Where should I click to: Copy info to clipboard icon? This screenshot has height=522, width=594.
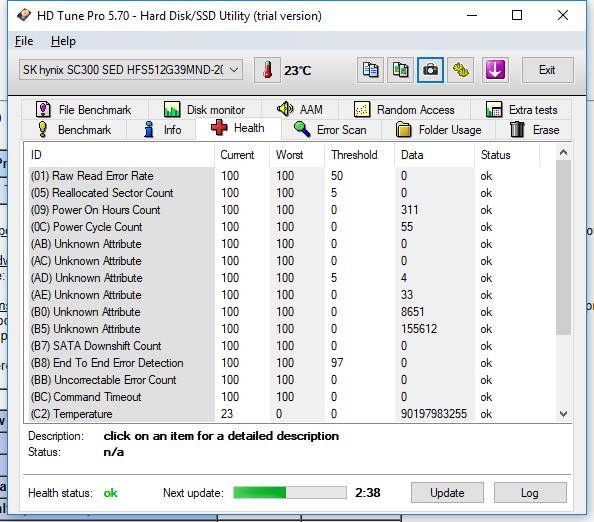click(x=370, y=70)
